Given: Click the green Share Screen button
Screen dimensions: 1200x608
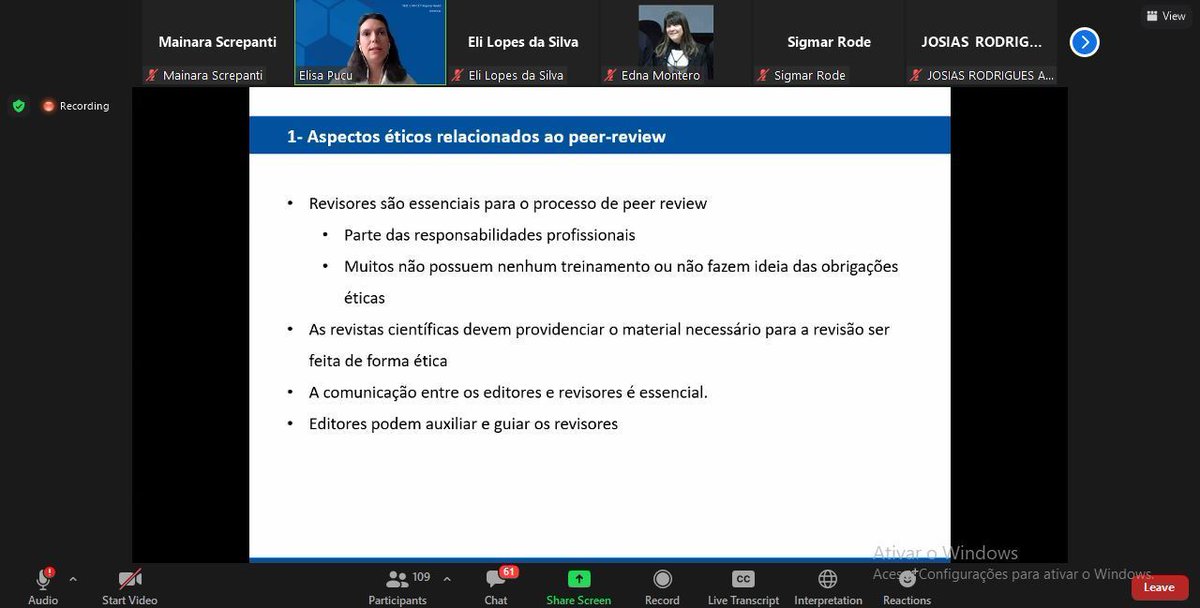Looking at the screenshot, I should (x=579, y=586).
